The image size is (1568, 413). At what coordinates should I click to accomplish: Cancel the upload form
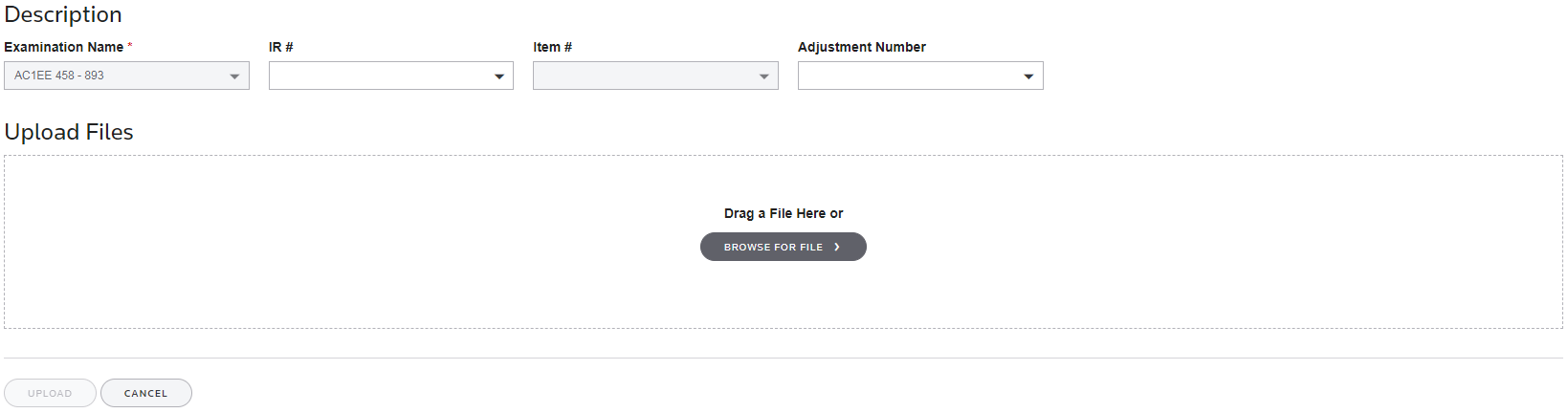(x=146, y=393)
